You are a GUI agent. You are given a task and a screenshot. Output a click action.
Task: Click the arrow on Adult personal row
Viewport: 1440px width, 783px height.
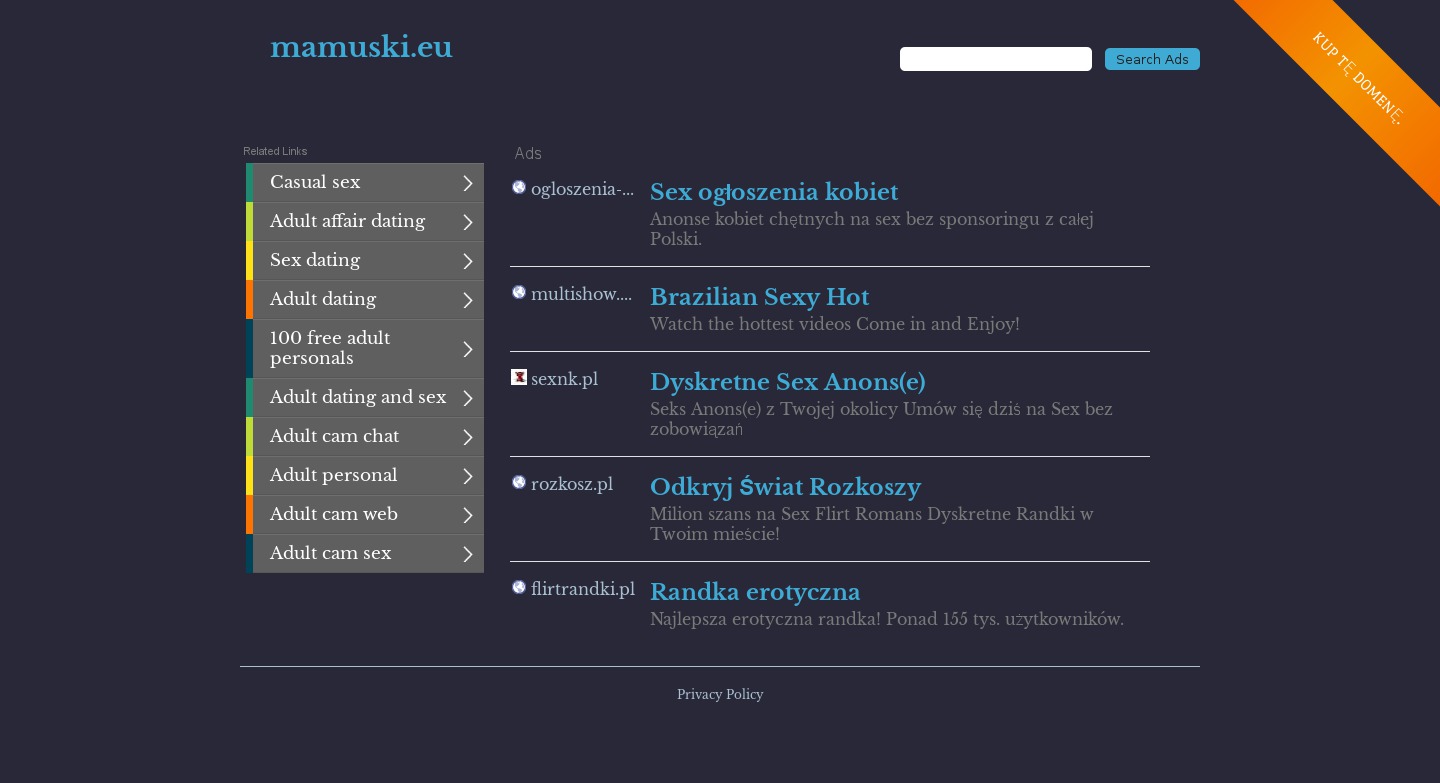point(467,476)
